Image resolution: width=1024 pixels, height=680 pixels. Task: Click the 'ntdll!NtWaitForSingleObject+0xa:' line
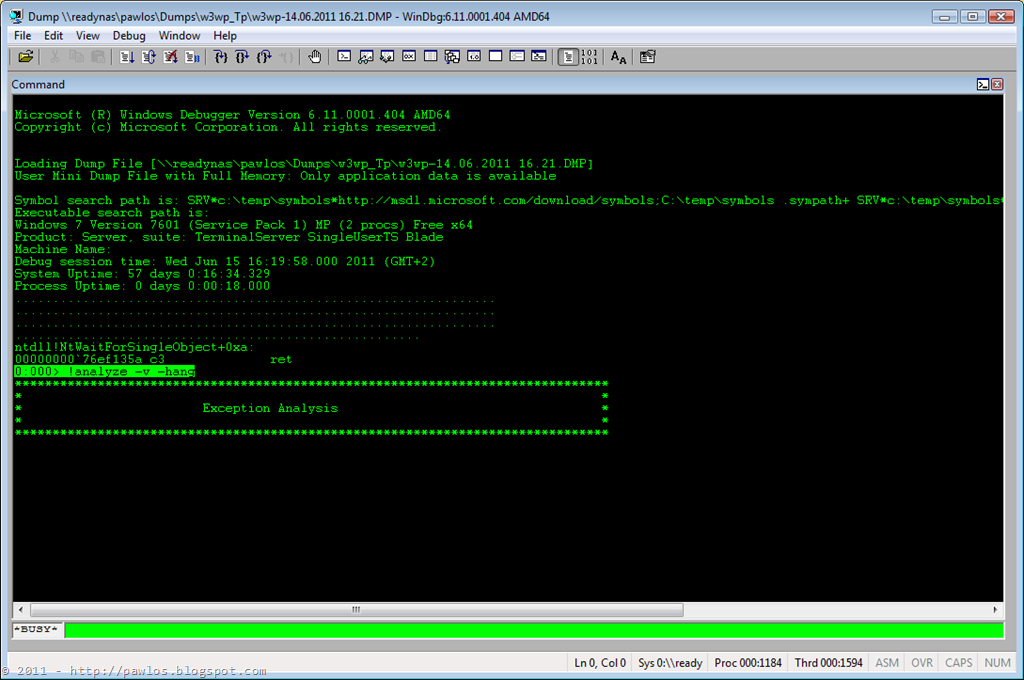coord(135,347)
